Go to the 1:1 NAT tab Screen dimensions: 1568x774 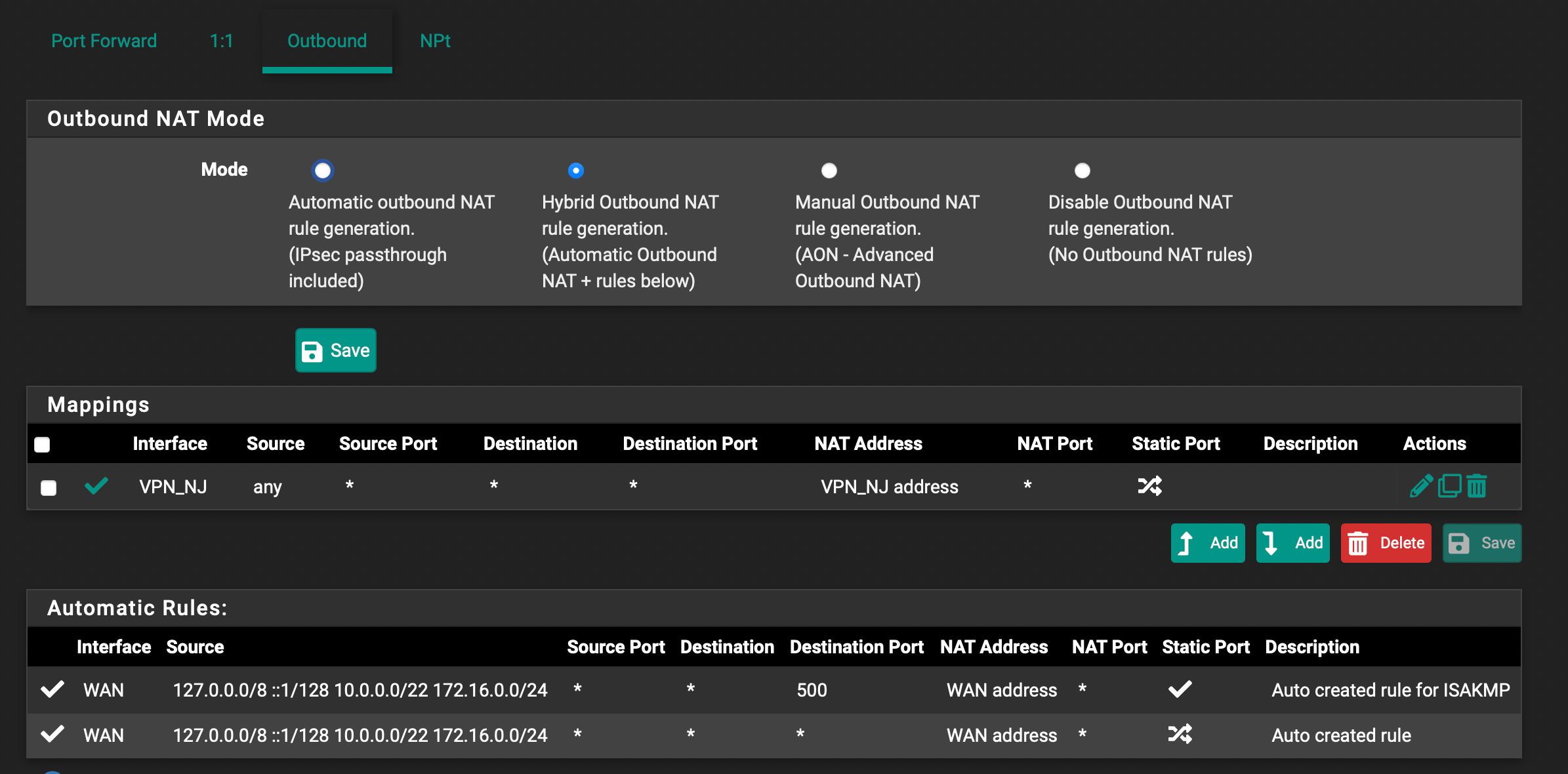pos(221,41)
